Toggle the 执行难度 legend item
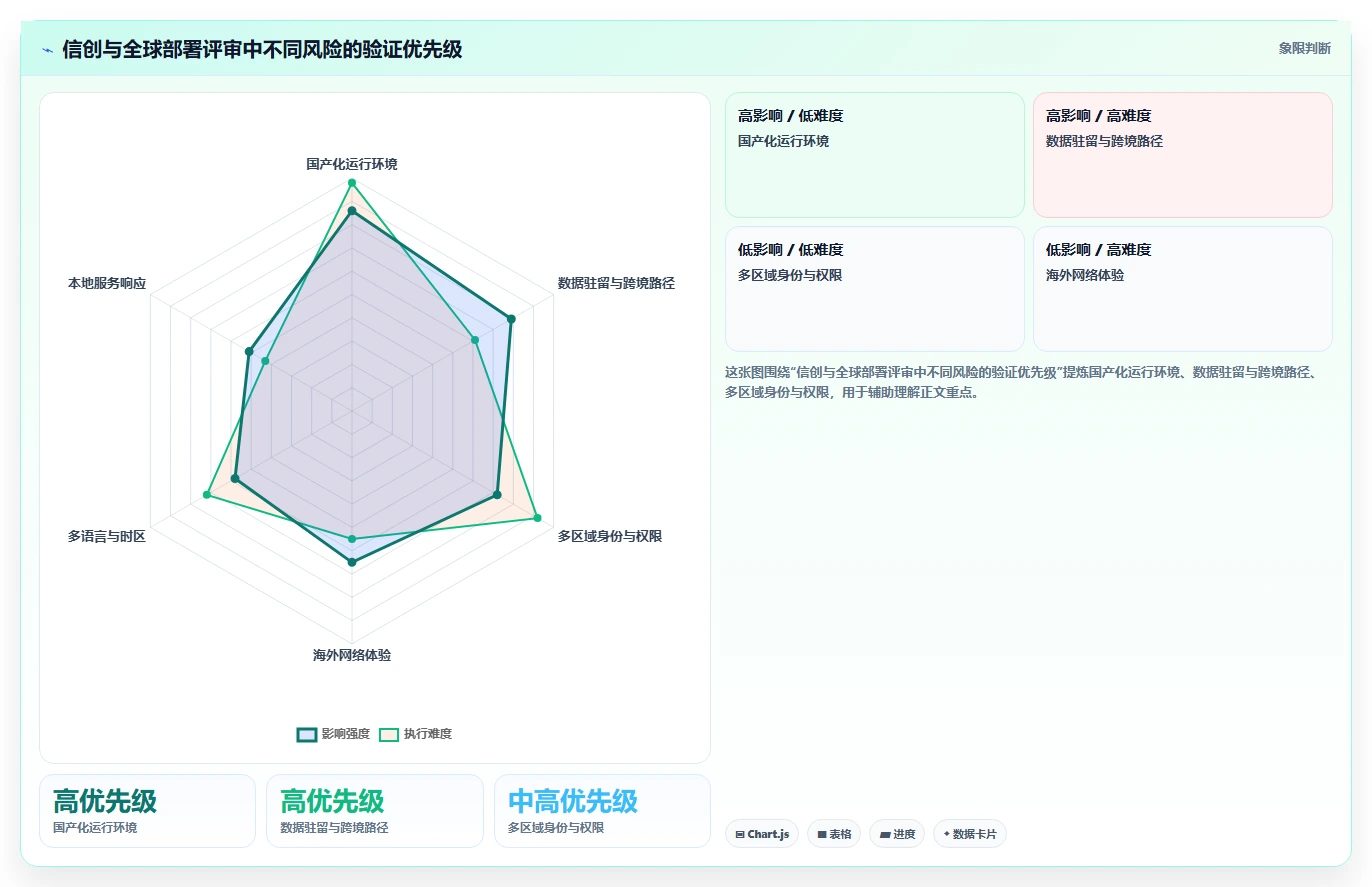Viewport: 1372px width, 887px height. (416, 734)
